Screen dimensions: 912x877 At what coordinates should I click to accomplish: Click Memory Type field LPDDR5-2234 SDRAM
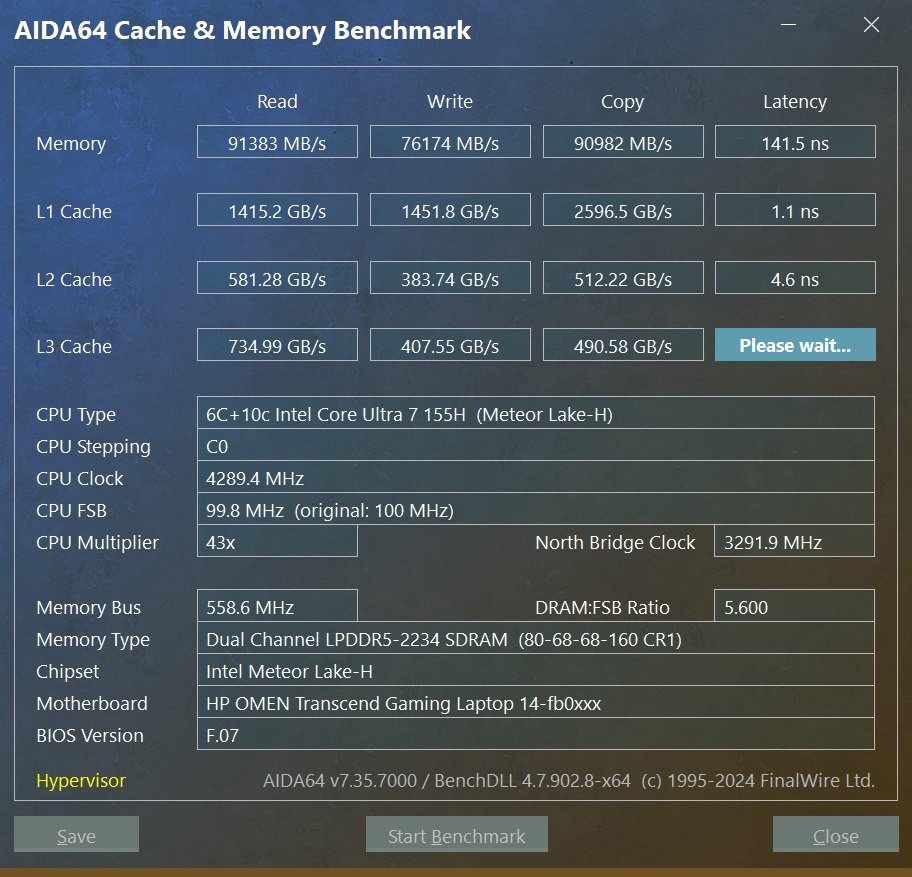coord(536,638)
